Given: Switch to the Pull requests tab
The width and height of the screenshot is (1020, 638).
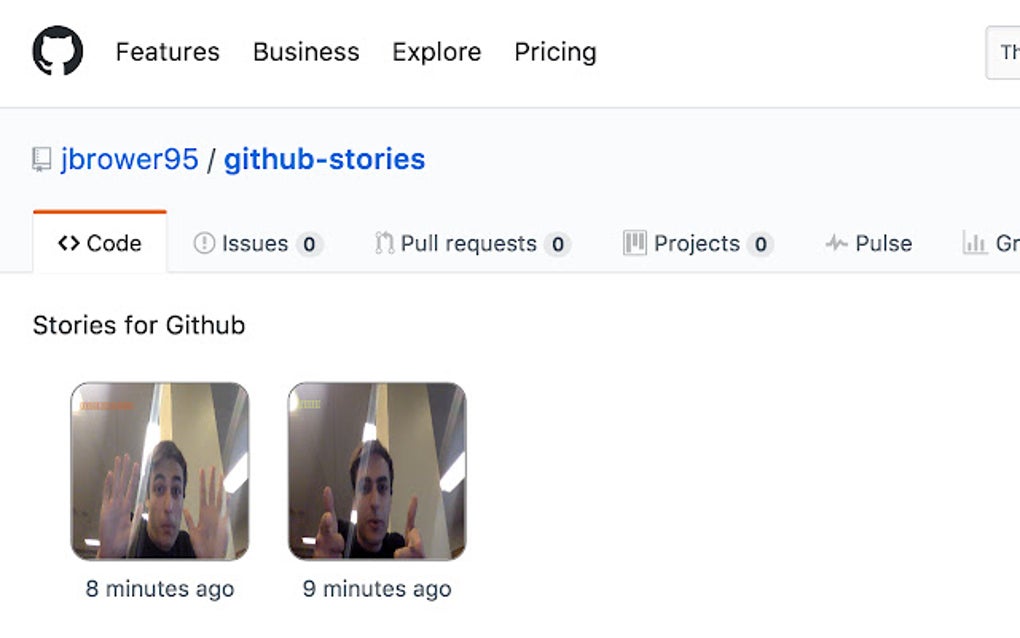Looking at the screenshot, I should pos(470,243).
